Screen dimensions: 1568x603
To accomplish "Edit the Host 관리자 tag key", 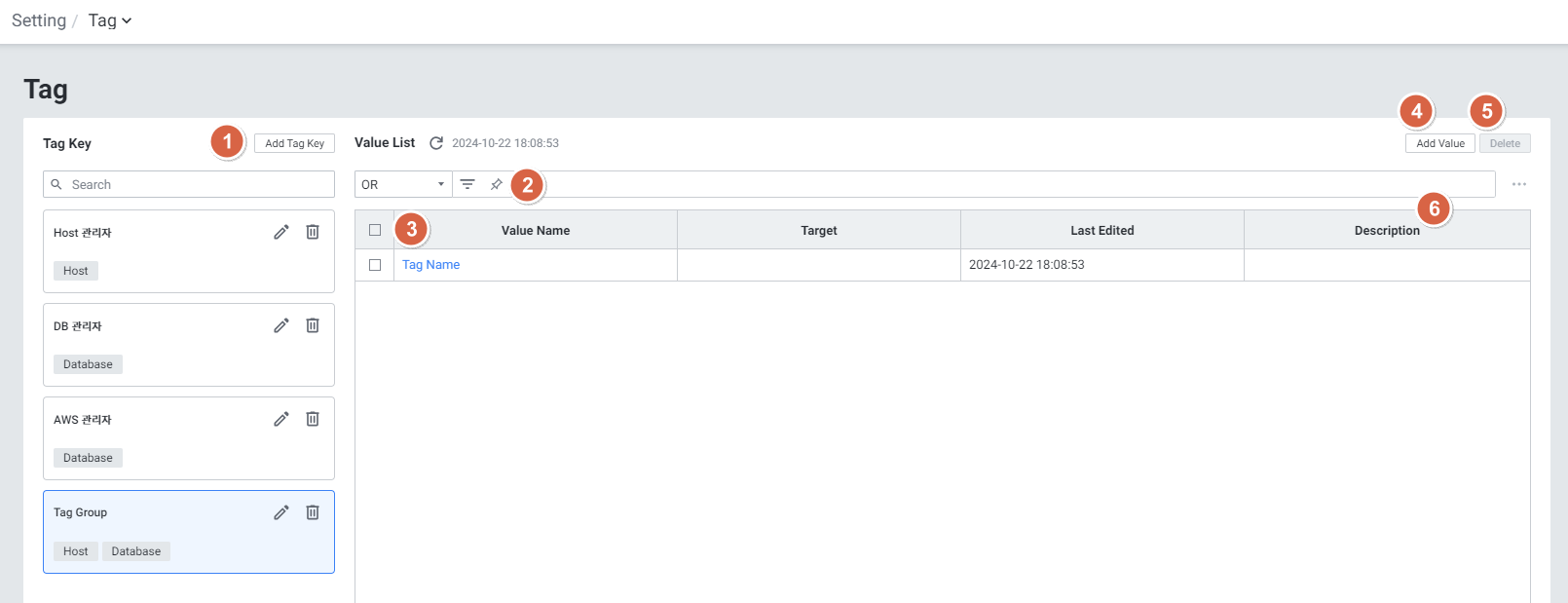I will click(x=281, y=232).
